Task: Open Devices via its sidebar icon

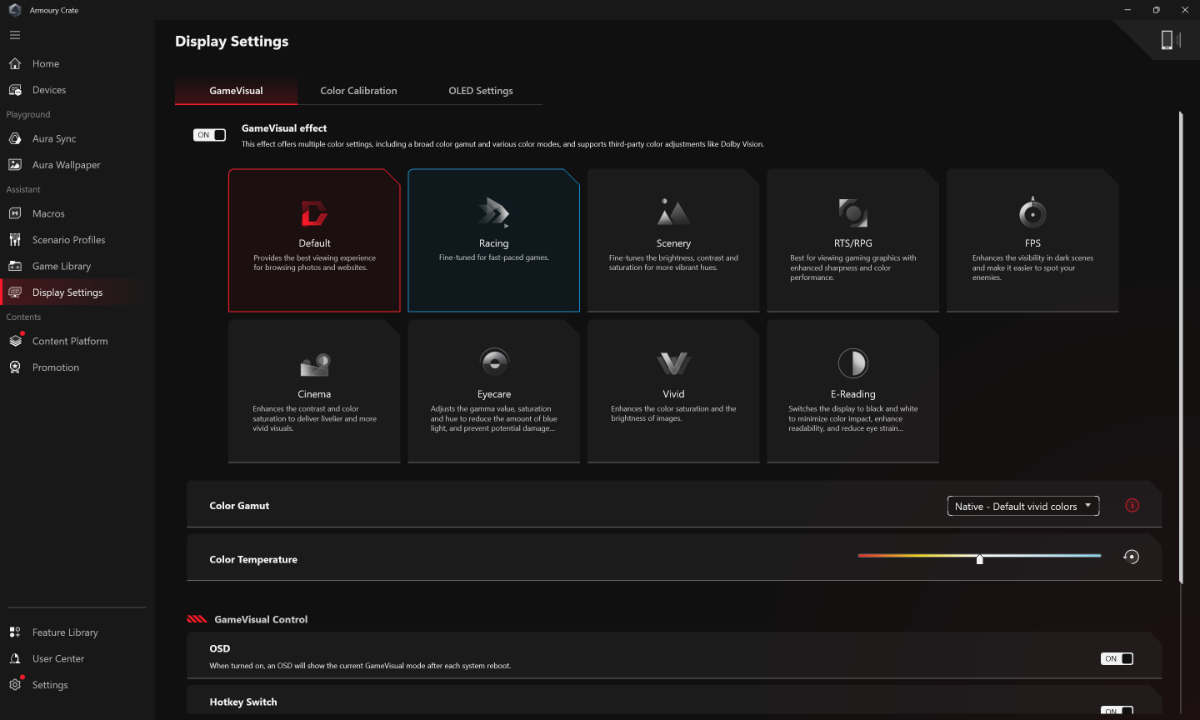Action: [15, 90]
